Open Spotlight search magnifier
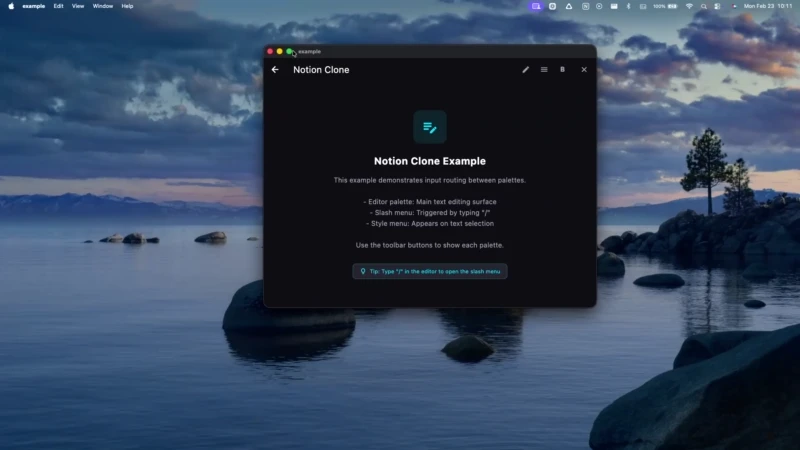The width and height of the screenshot is (800, 450). 704,6
